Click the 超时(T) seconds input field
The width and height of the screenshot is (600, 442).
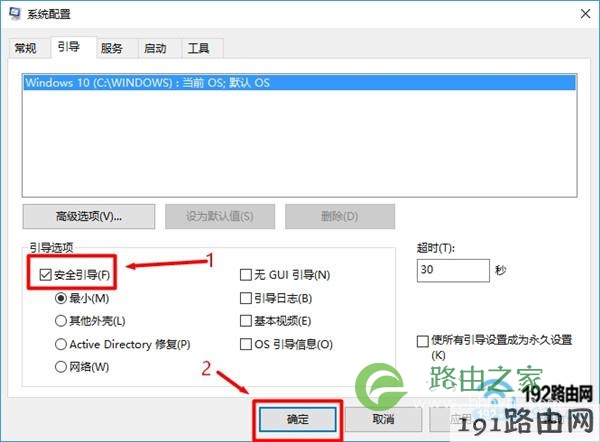click(x=453, y=270)
